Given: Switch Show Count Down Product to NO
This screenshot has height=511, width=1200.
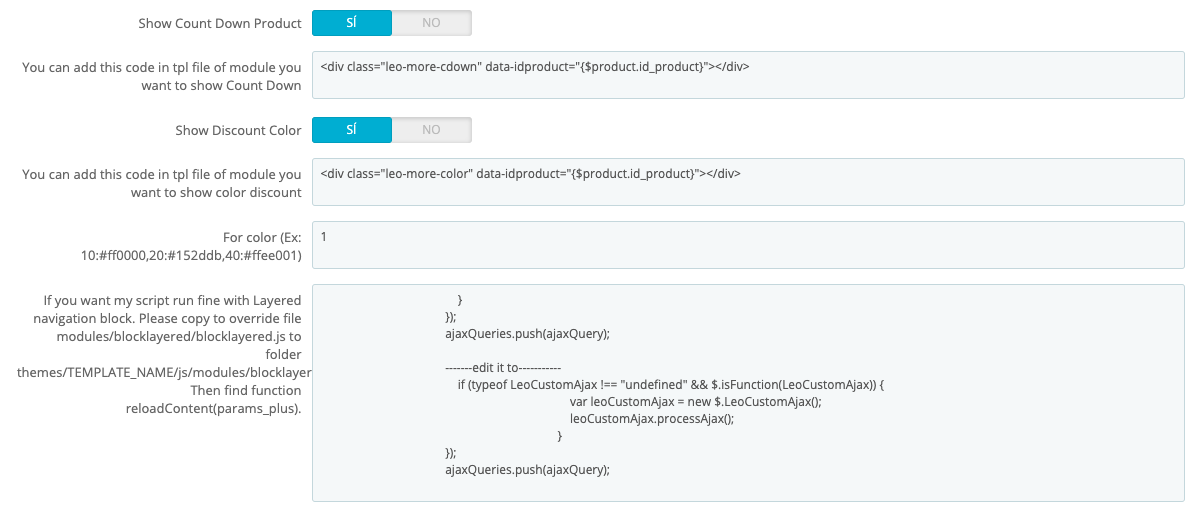Looking at the screenshot, I should pos(431,23).
